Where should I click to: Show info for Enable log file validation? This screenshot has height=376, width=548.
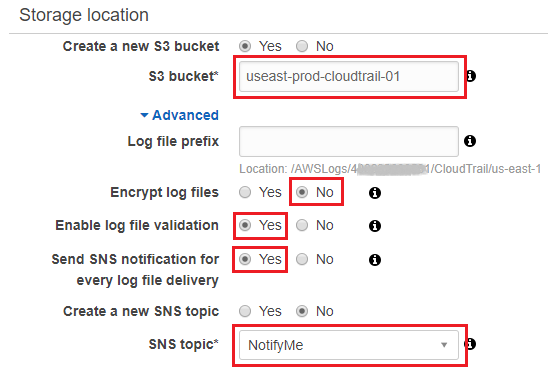[x=375, y=226]
